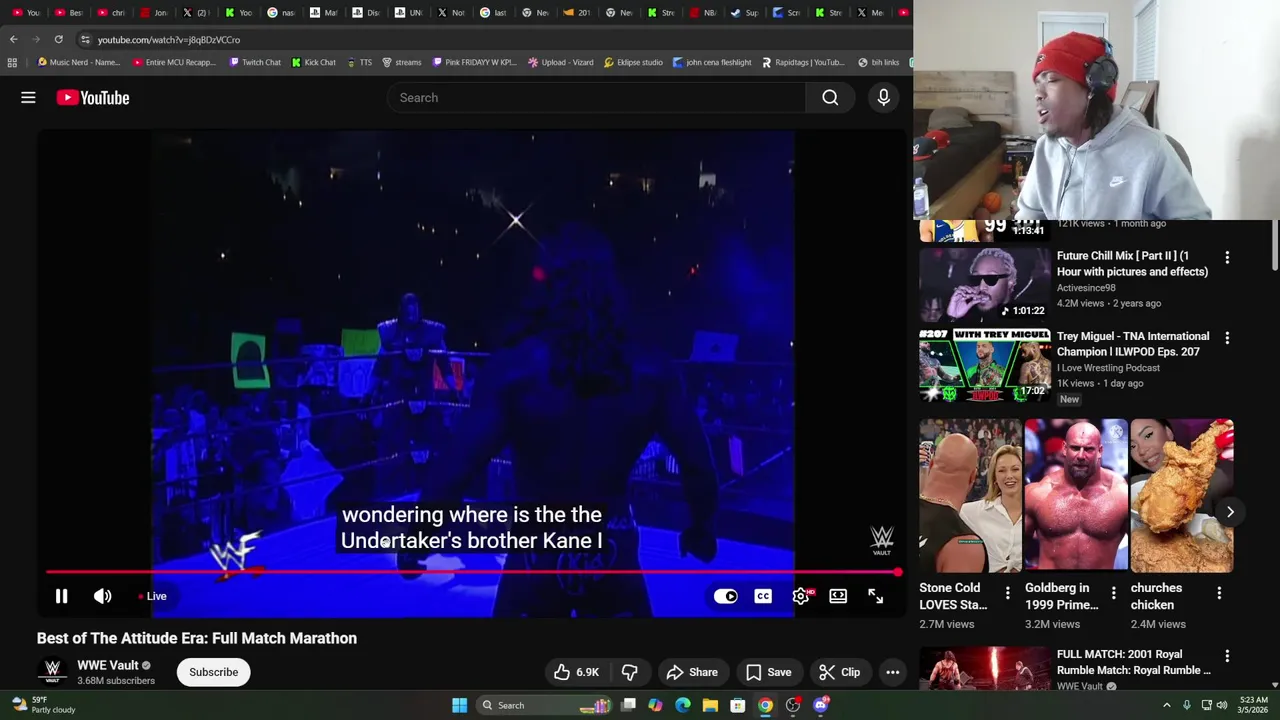Open Windows Start menu
The height and width of the screenshot is (720, 1280).
click(x=459, y=705)
